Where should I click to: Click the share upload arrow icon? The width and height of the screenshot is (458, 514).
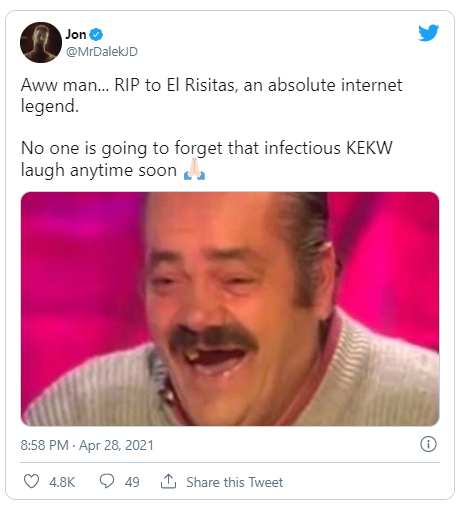[x=168, y=481]
